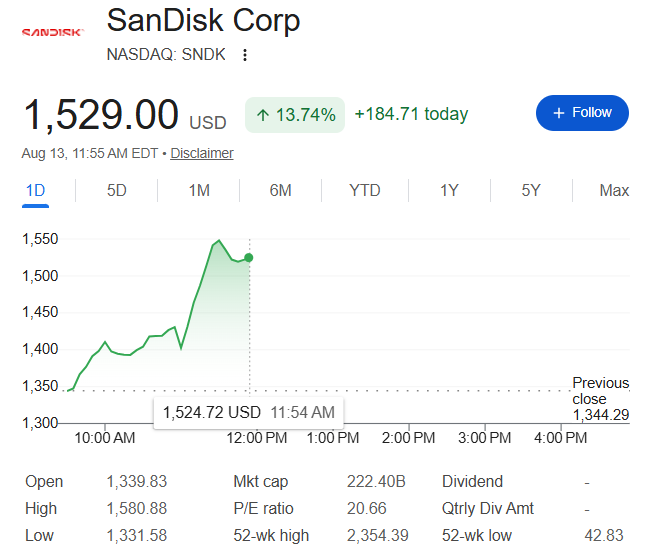Click the Previous close 1,344.29 label
The height and width of the screenshot is (550, 647).
coord(601,399)
